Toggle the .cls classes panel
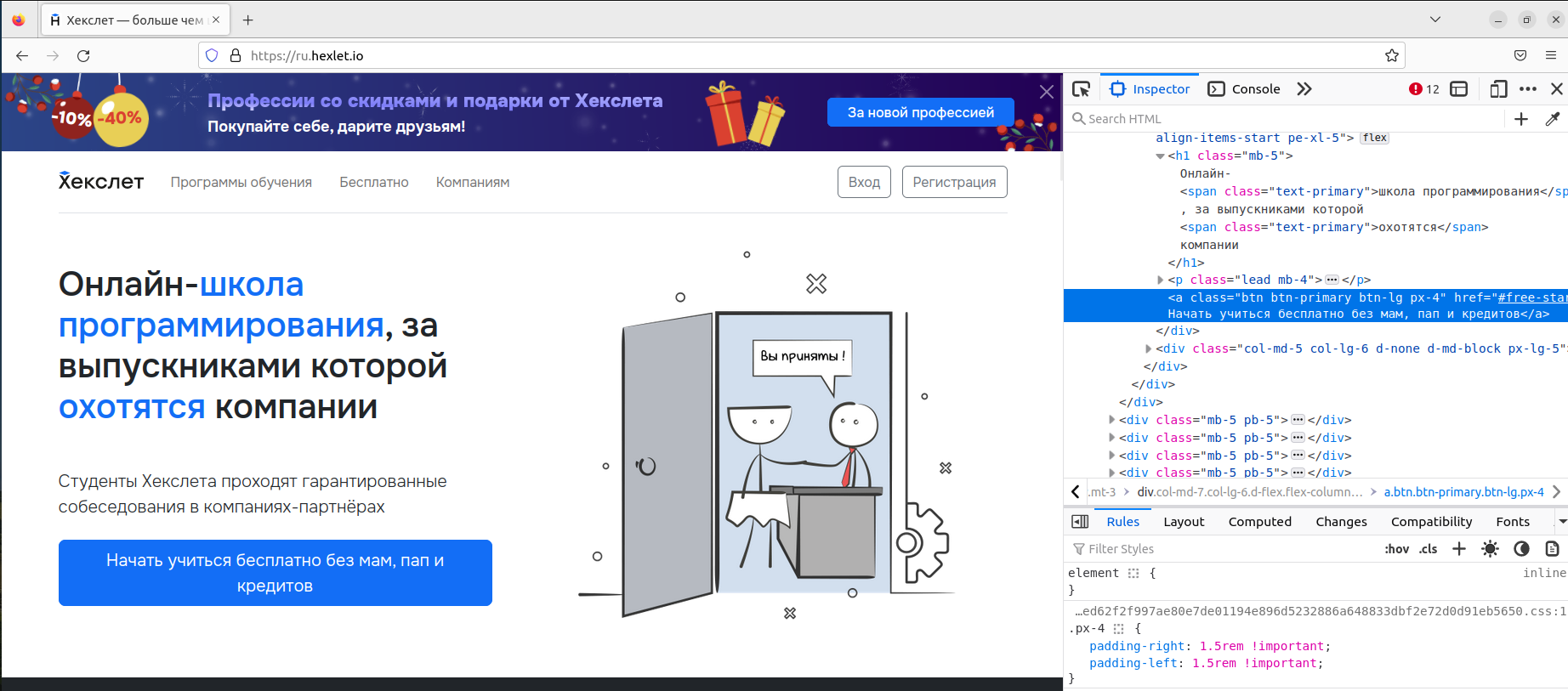This screenshot has height=691, width=1568. 1429,549
